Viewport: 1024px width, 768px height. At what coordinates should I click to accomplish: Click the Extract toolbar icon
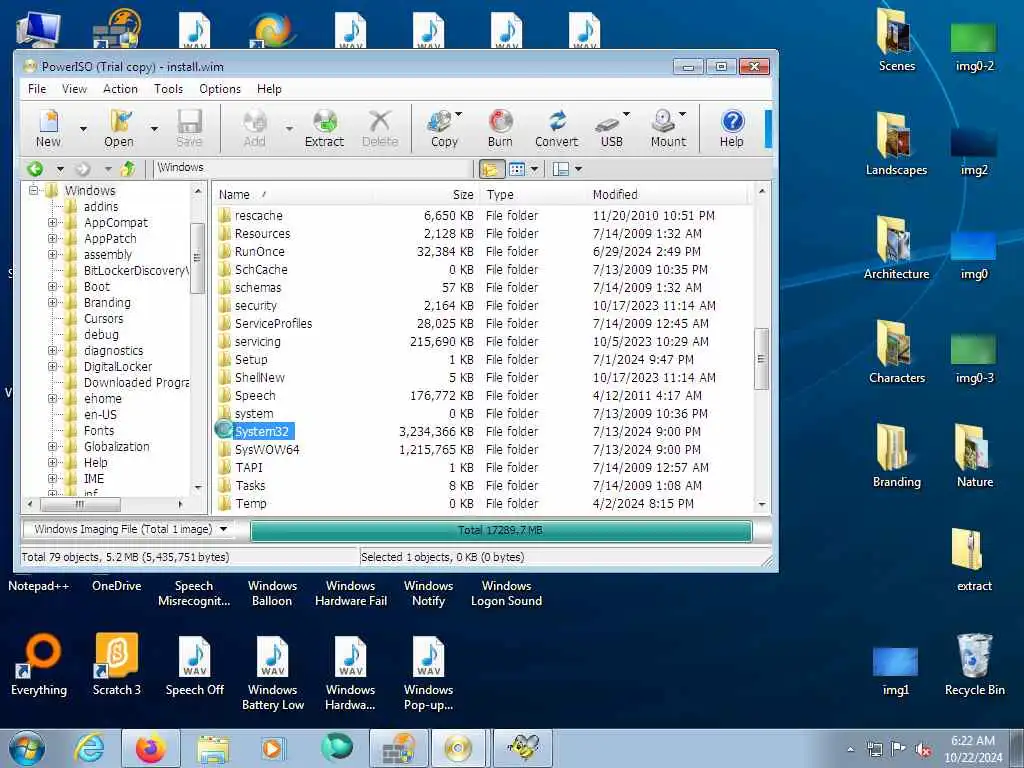point(324,128)
